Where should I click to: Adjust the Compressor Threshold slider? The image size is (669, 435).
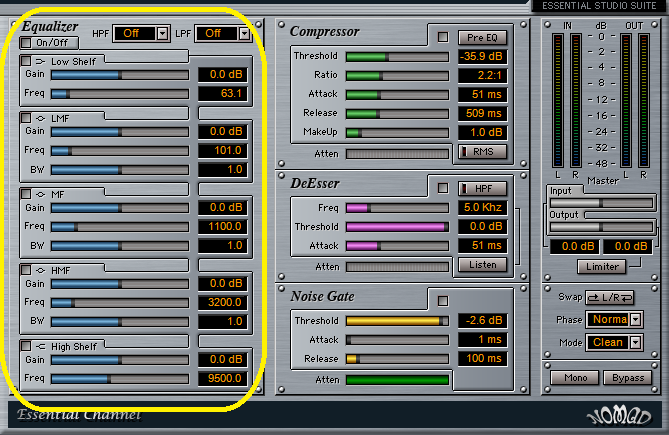397,57
